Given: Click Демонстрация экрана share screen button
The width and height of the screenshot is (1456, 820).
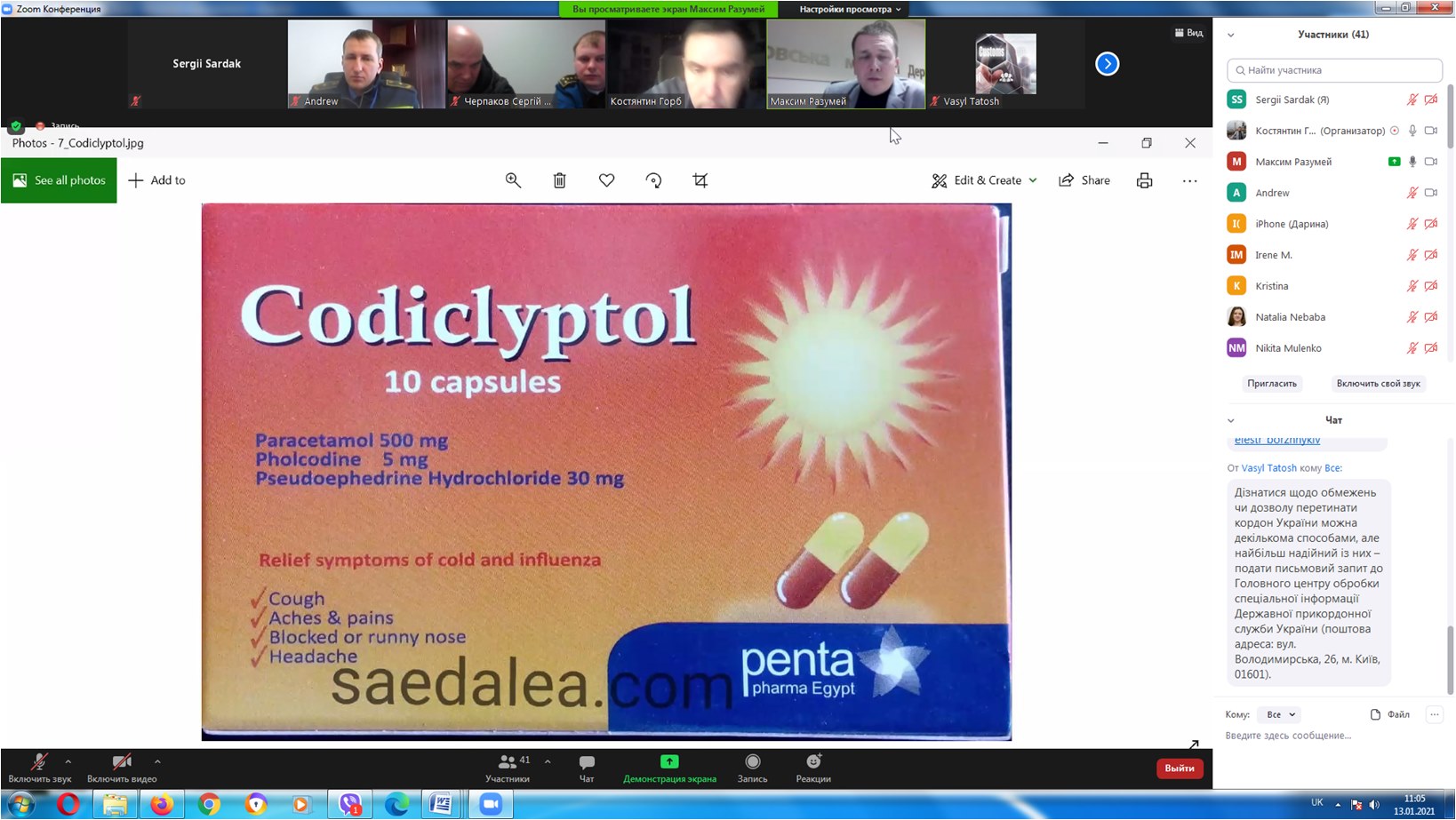Looking at the screenshot, I should pyautogui.click(x=669, y=768).
